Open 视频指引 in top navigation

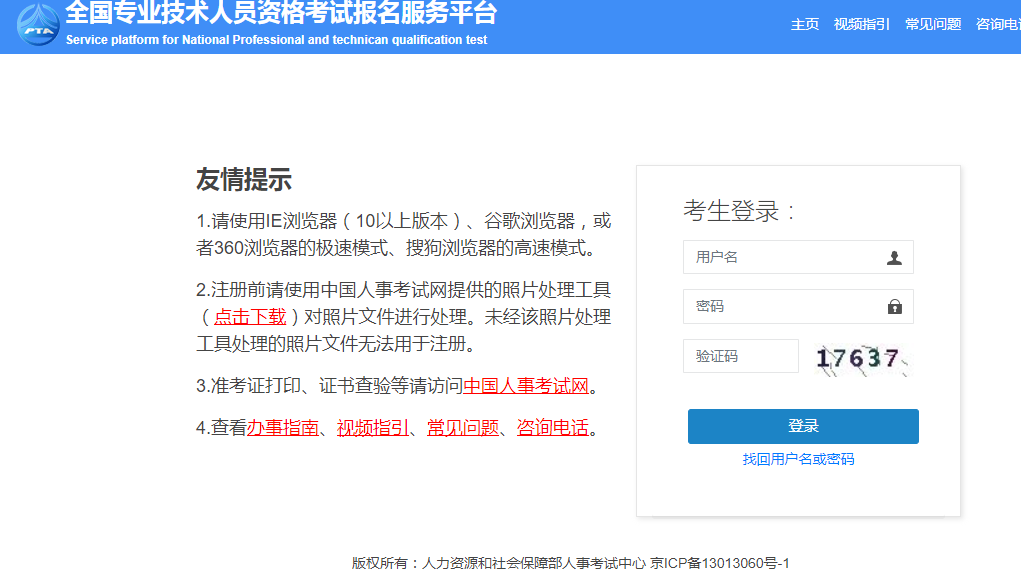click(861, 25)
